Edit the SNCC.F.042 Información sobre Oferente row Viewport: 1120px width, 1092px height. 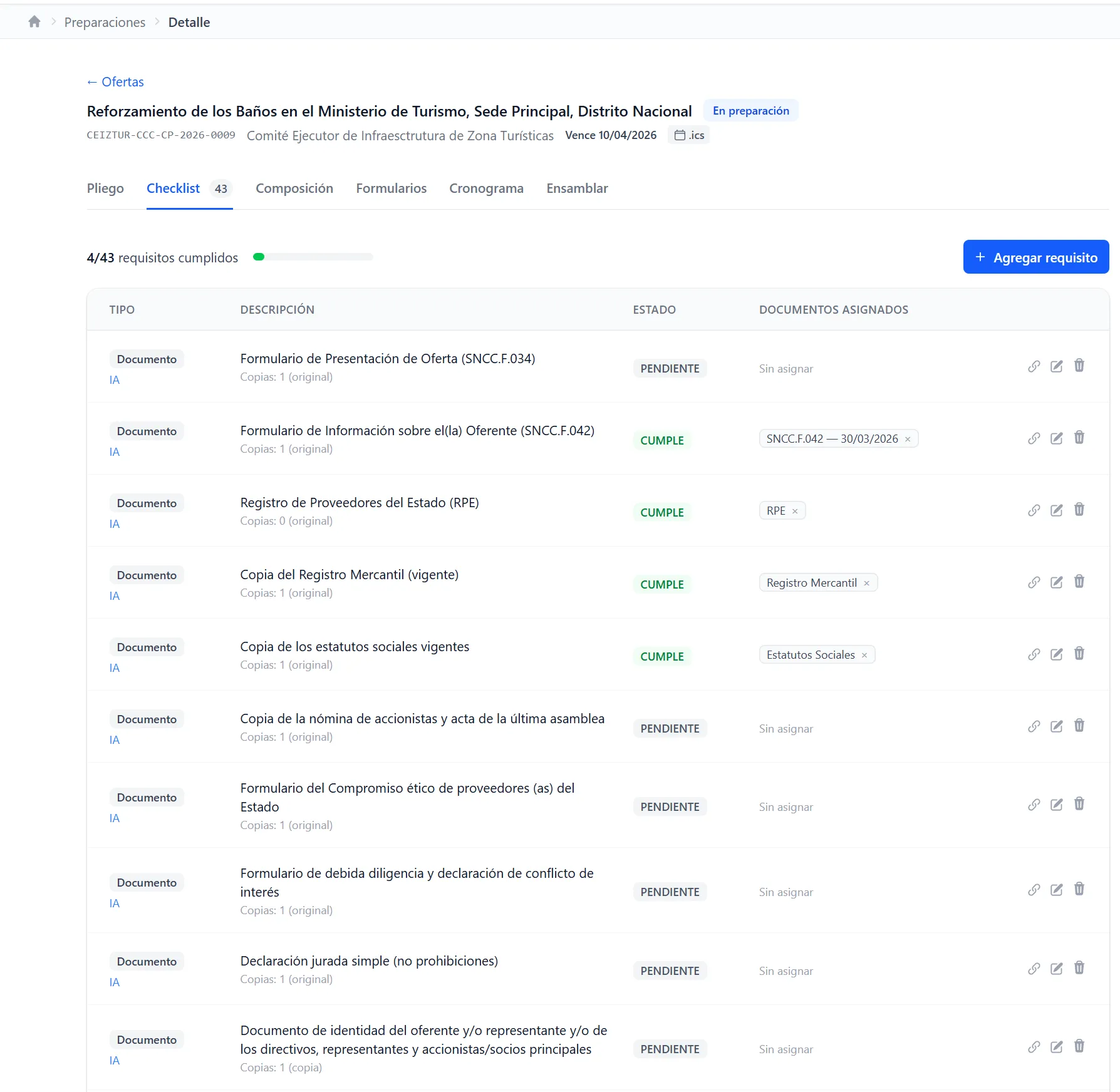(1057, 438)
